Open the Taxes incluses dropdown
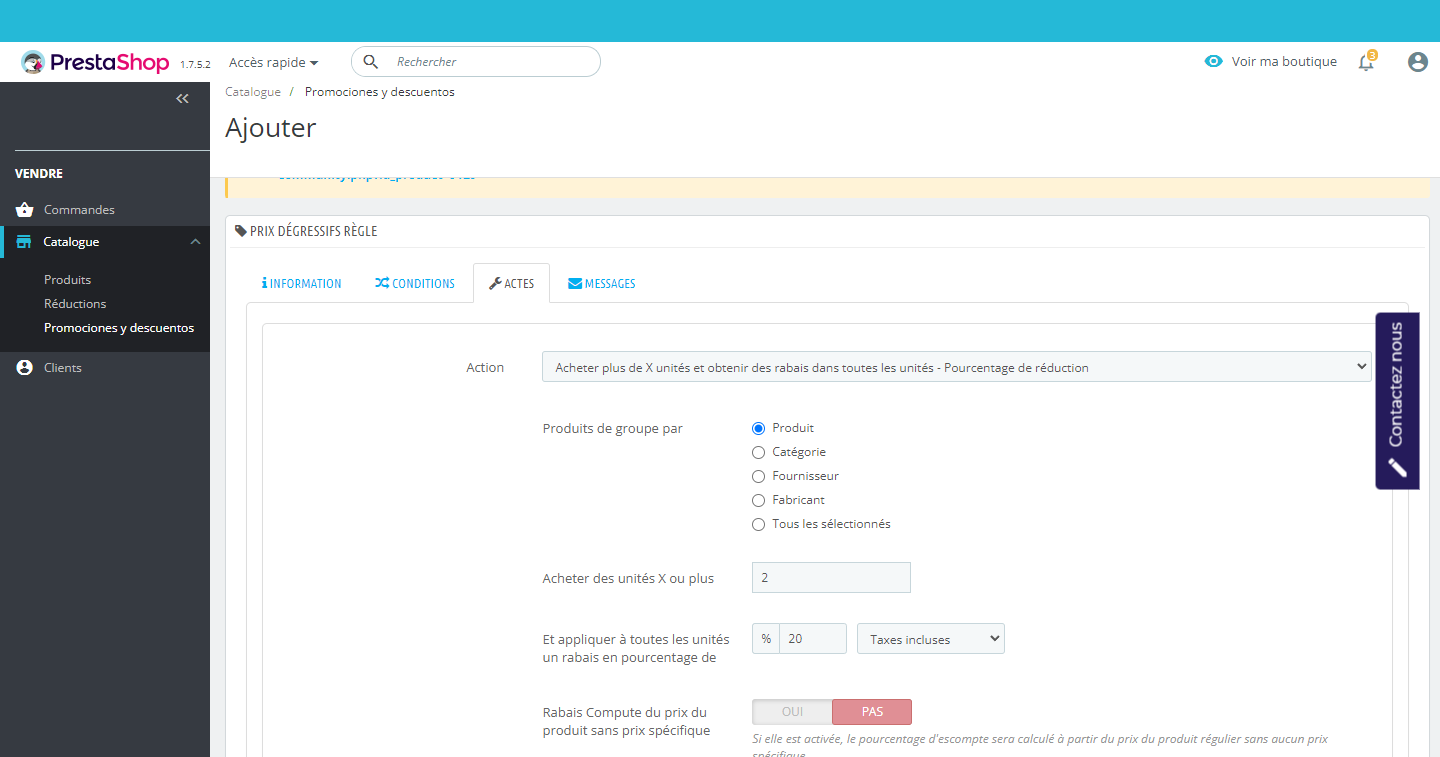 coord(931,639)
